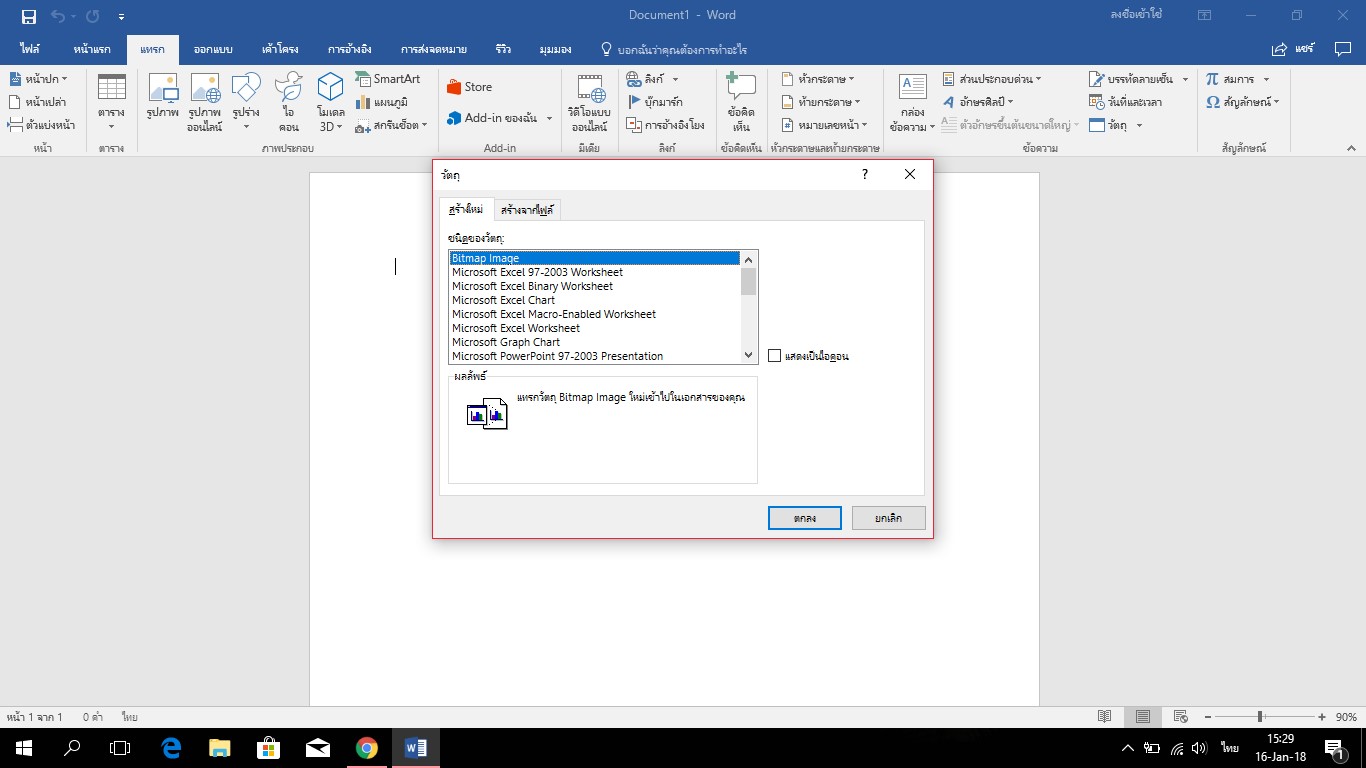Select Bitmap Image in object list

click(595, 258)
